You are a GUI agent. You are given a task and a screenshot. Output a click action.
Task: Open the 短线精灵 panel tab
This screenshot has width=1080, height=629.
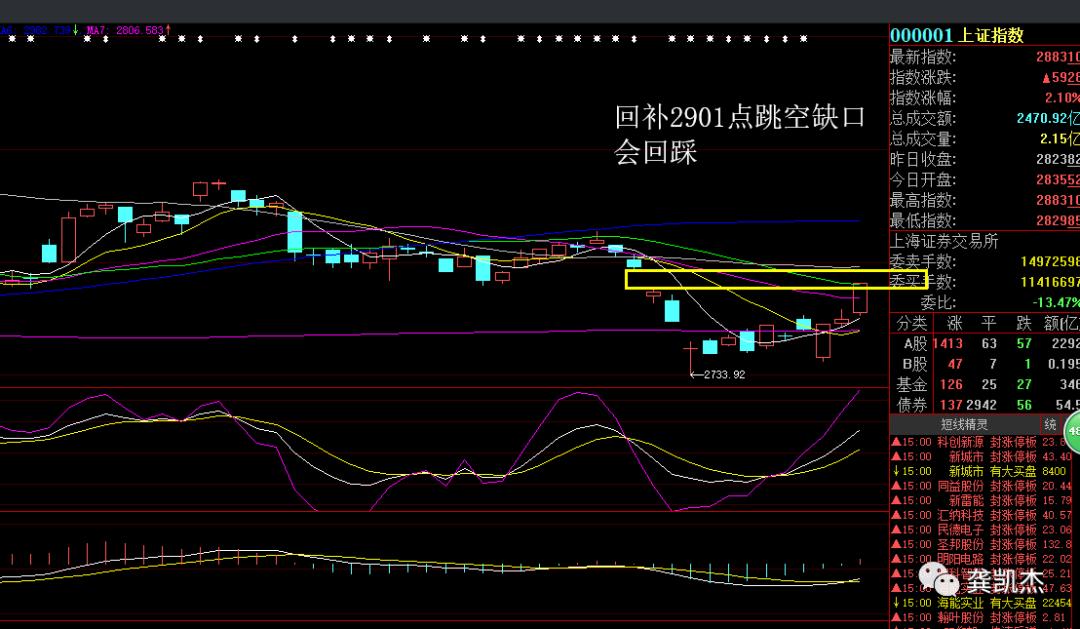[959, 425]
